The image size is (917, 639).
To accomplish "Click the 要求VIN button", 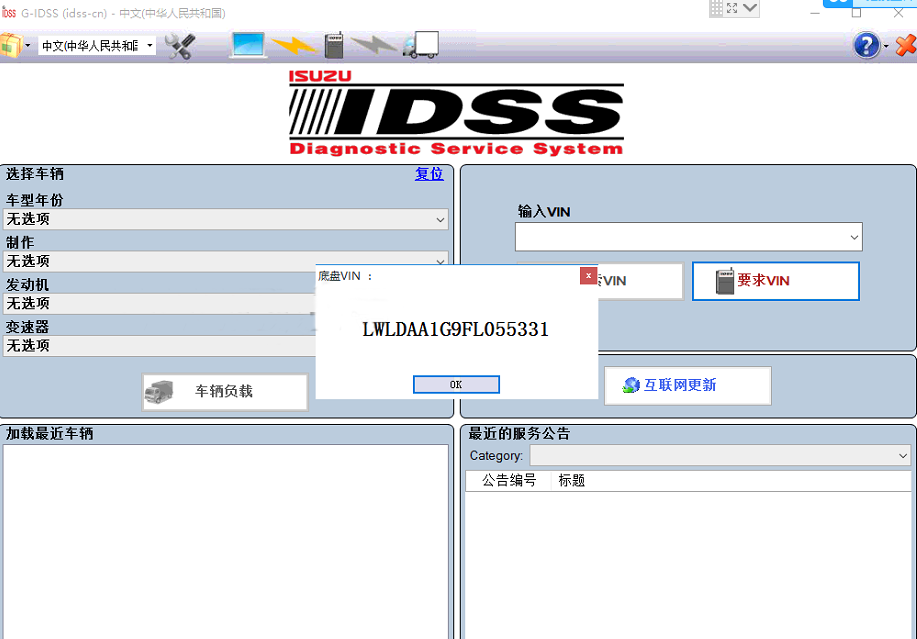I will (x=775, y=281).
